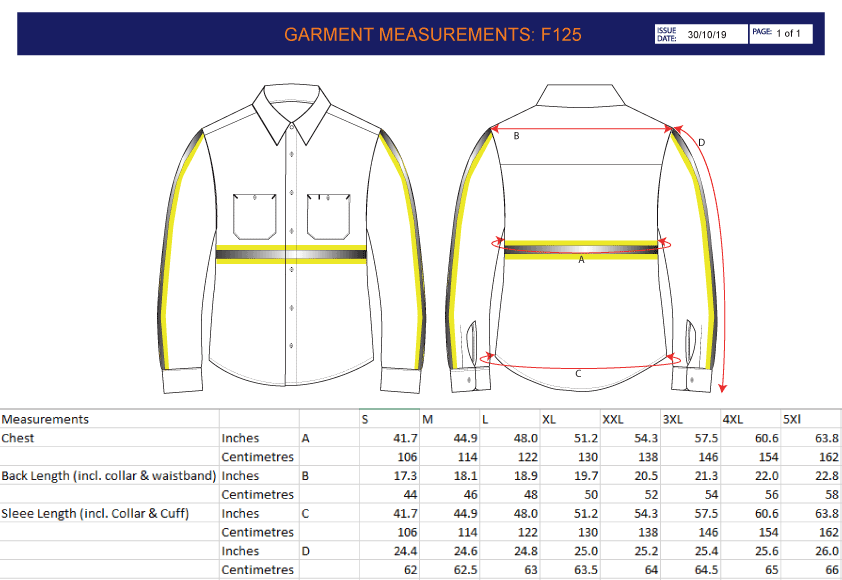Select row D inches value 25.6
The width and height of the screenshot is (842, 580).
coord(766,550)
